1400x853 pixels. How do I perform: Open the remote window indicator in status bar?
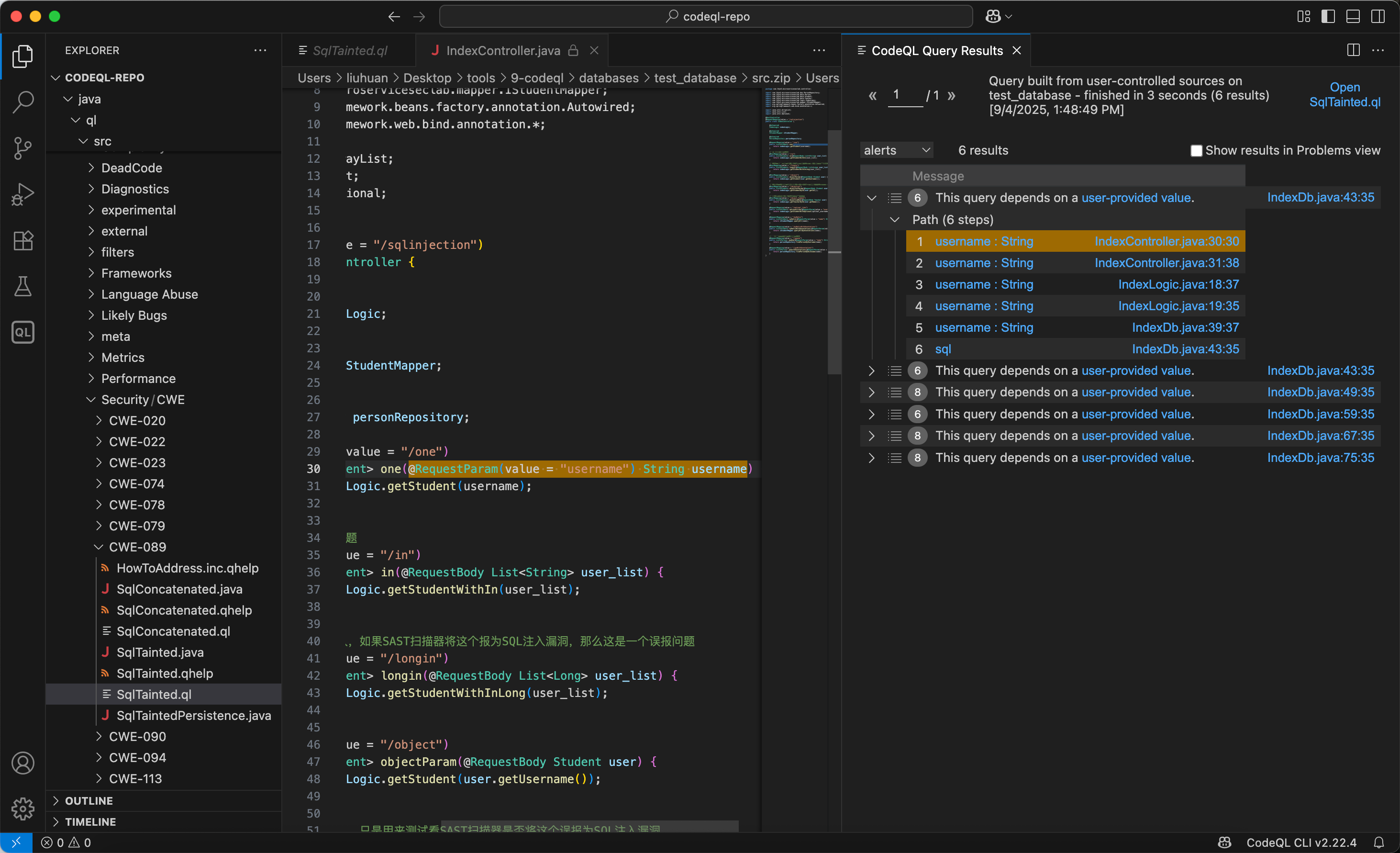[x=16, y=842]
